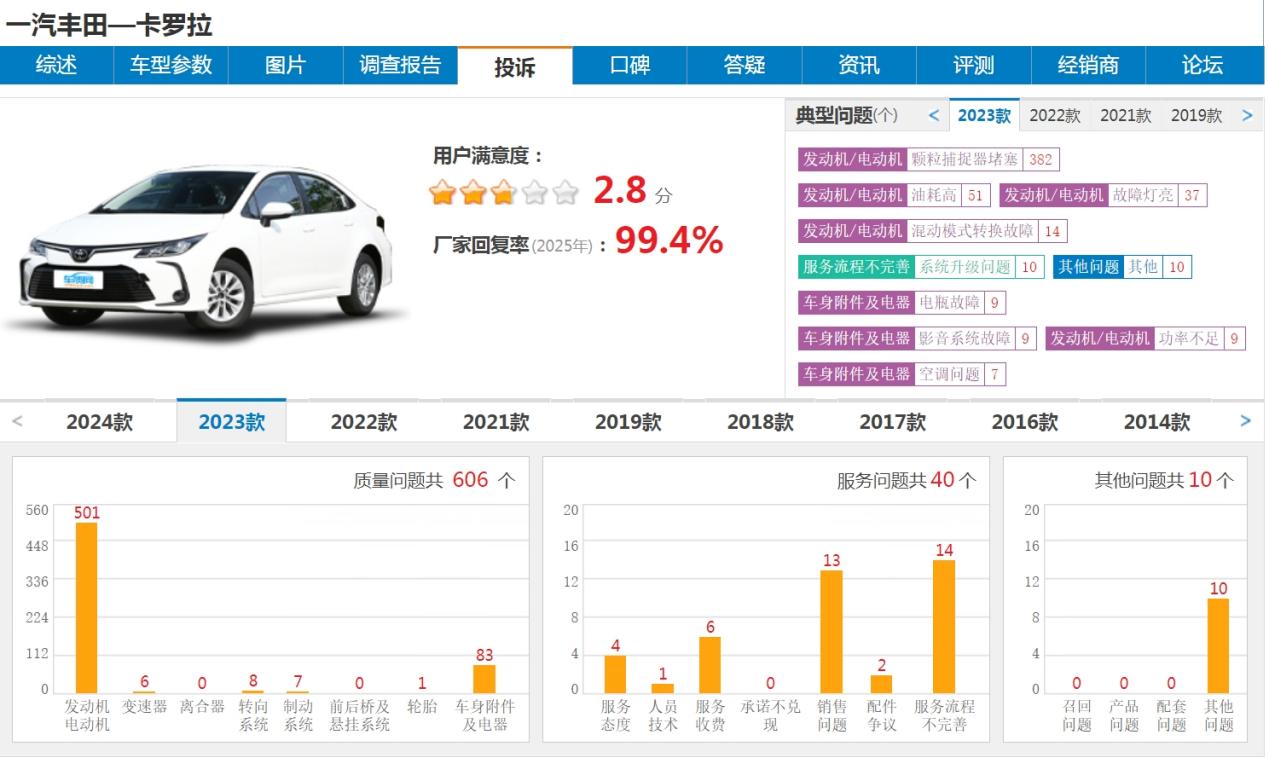Open the 经销商 navigation item
Viewport: 1269px width, 758px height.
click(x=1089, y=66)
